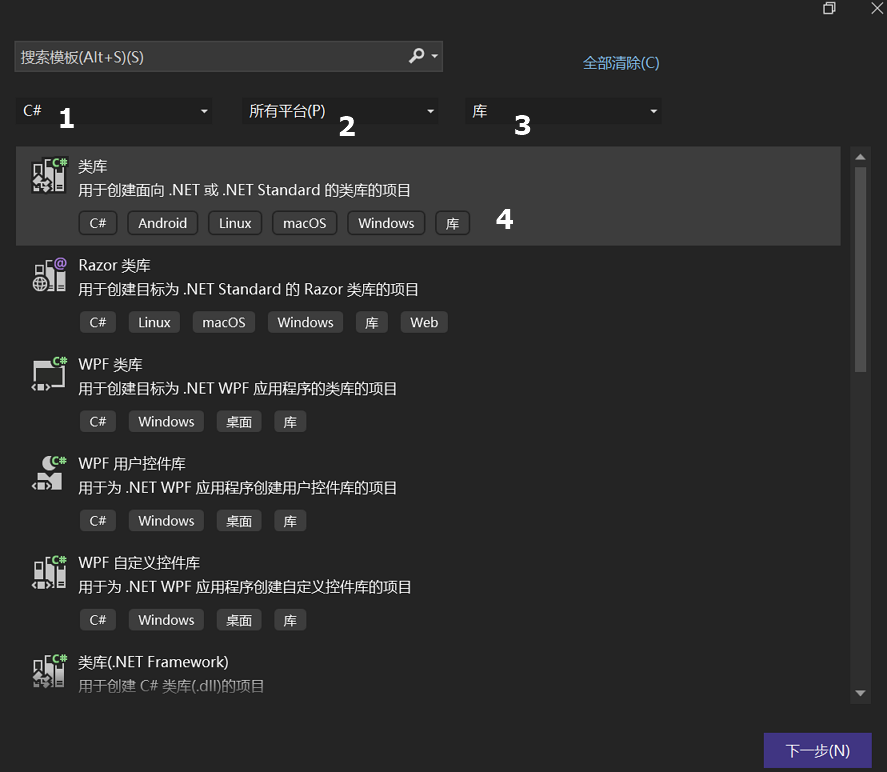
Task: Click the scrollbar down arrow
Action: [860, 693]
